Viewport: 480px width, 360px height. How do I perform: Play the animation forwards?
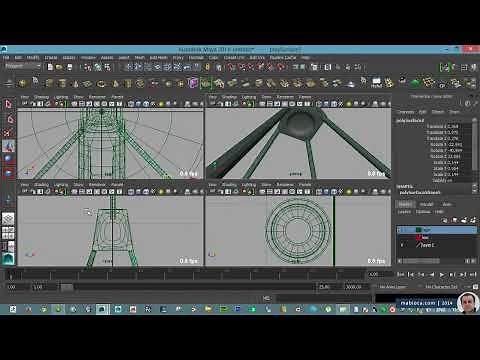[x=442, y=274]
